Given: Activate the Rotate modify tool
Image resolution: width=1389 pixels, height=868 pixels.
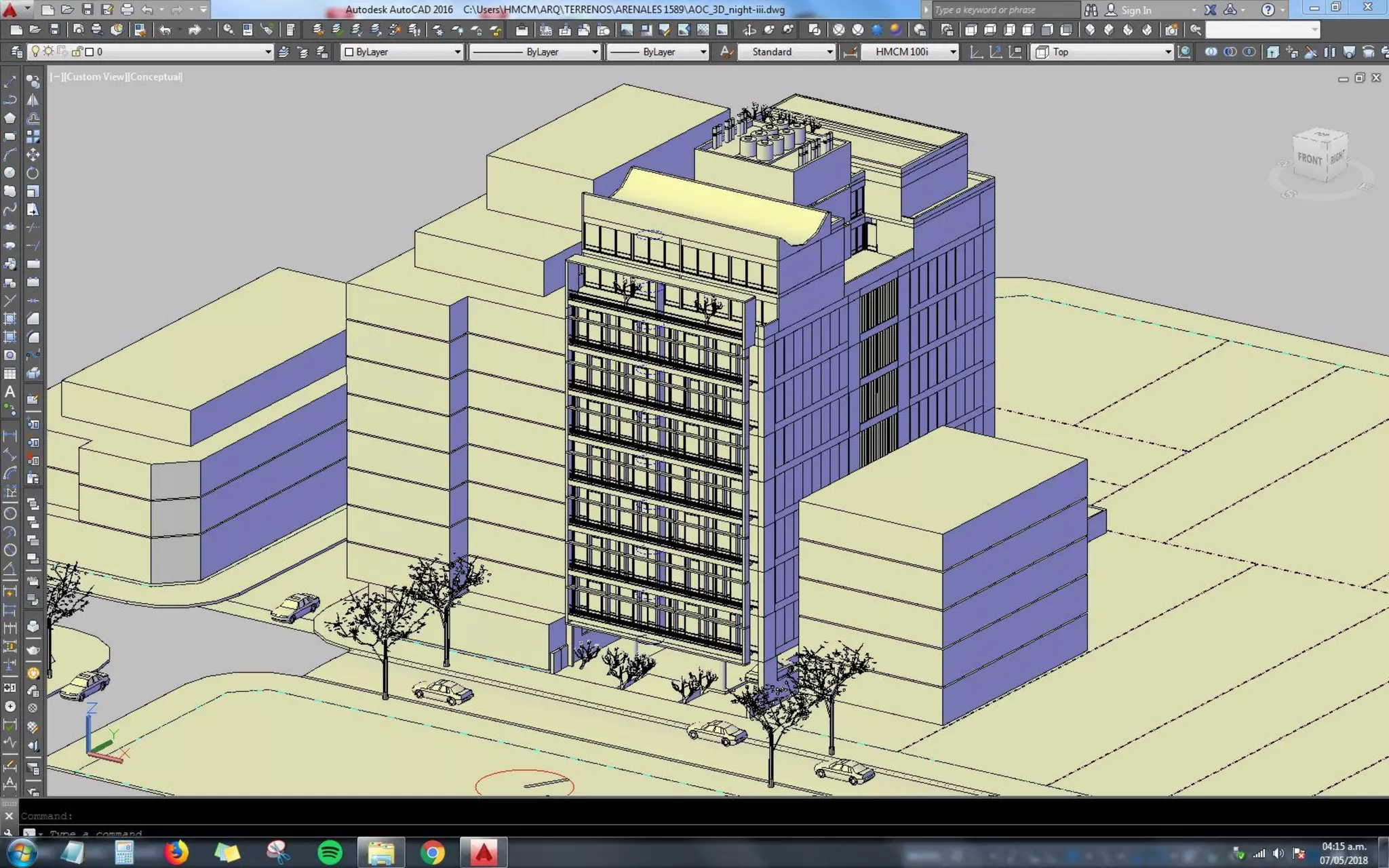Looking at the screenshot, I should click(x=33, y=173).
